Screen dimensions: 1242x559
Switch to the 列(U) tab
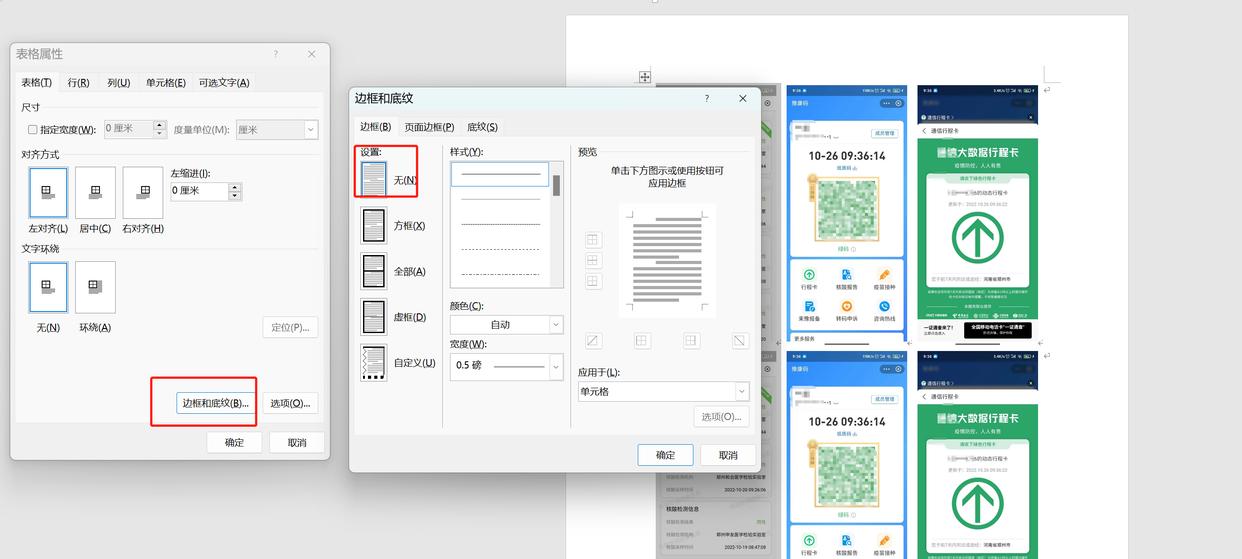(x=119, y=82)
